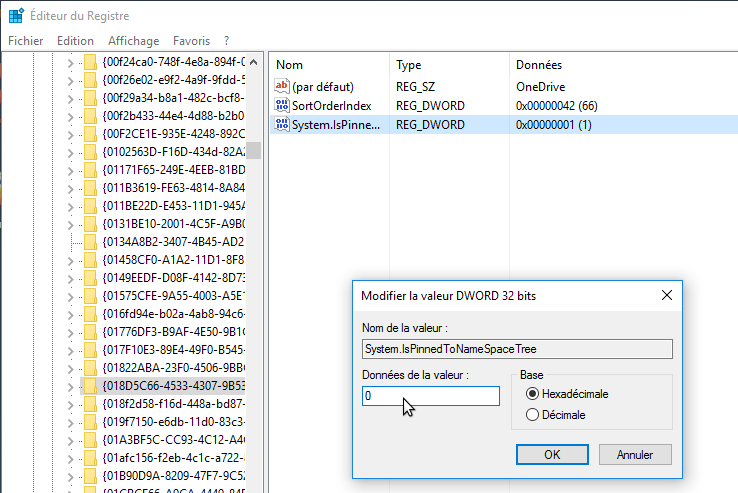Select key {0134A8B2-3407-4B45-AD2 in tree
The image size is (738, 493).
coord(174,242)
